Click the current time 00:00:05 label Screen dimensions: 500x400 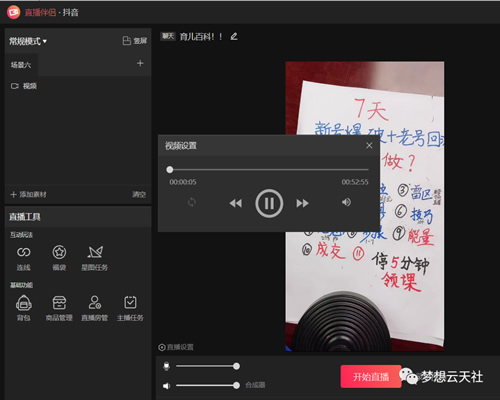tap(183, 182)
